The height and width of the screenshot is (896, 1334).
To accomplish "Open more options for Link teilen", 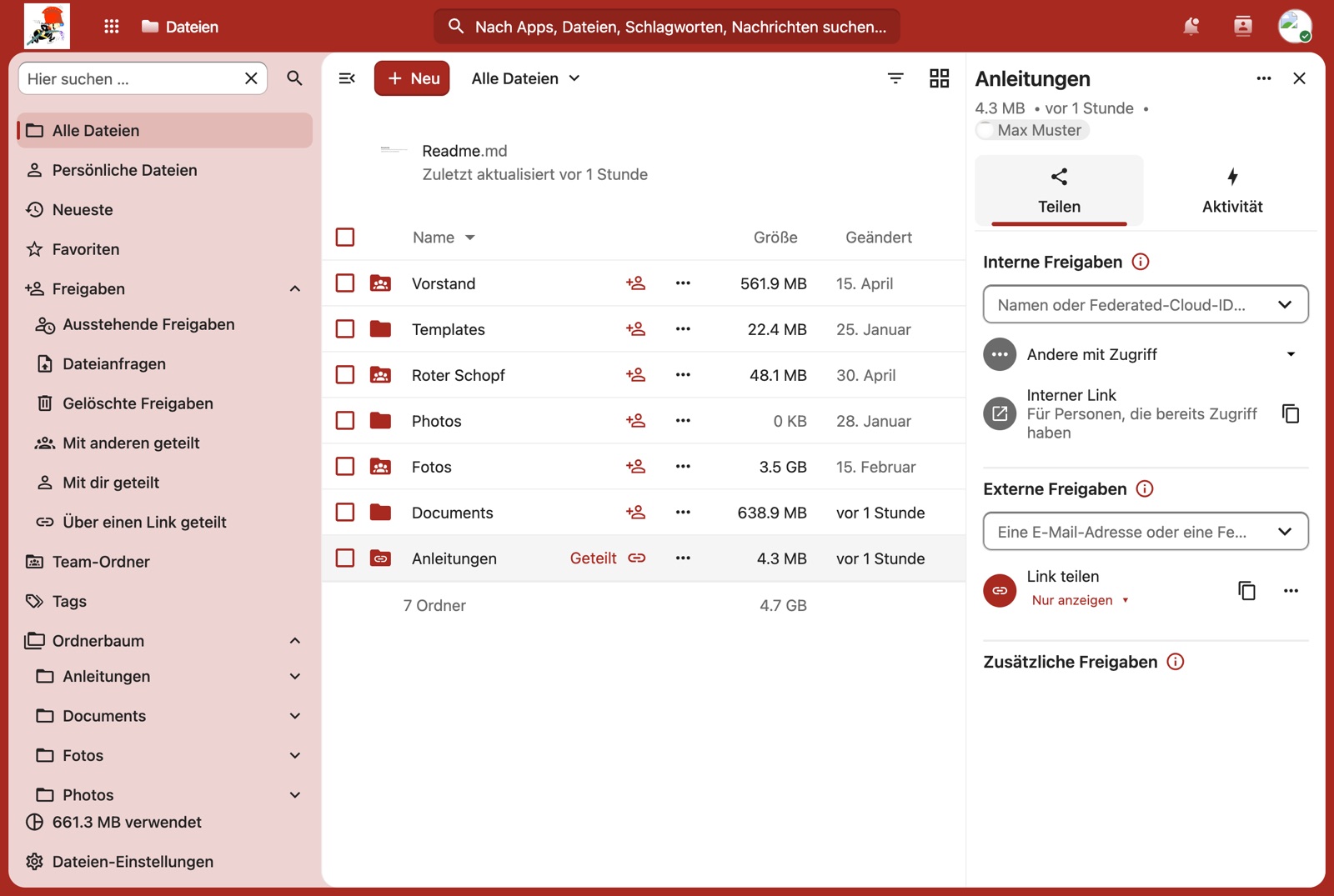I will (x=1291, y=591).
